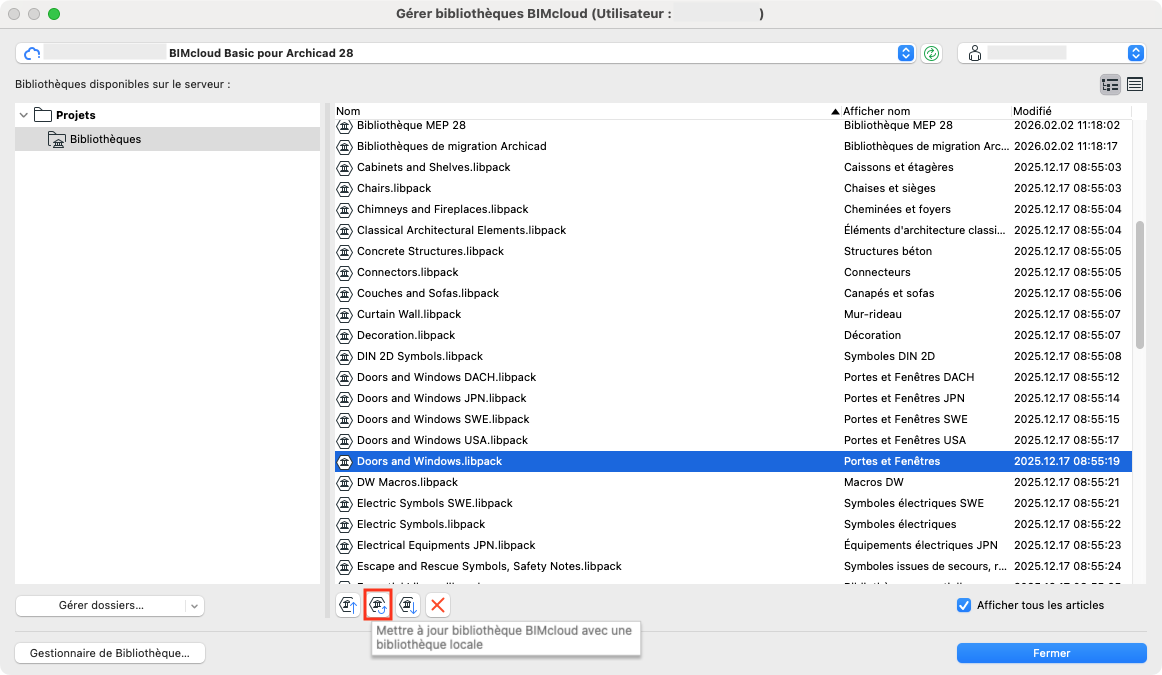Select Electrical Equipments JPN.libpack row
Viewport: 1162px width, 675px height.
pyautogui.click(x=733, y=545)
